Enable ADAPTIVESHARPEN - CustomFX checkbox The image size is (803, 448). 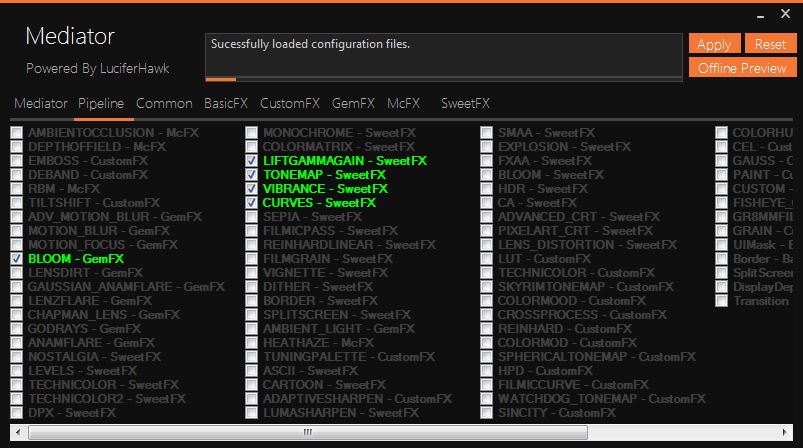click(x=251, y=399)
